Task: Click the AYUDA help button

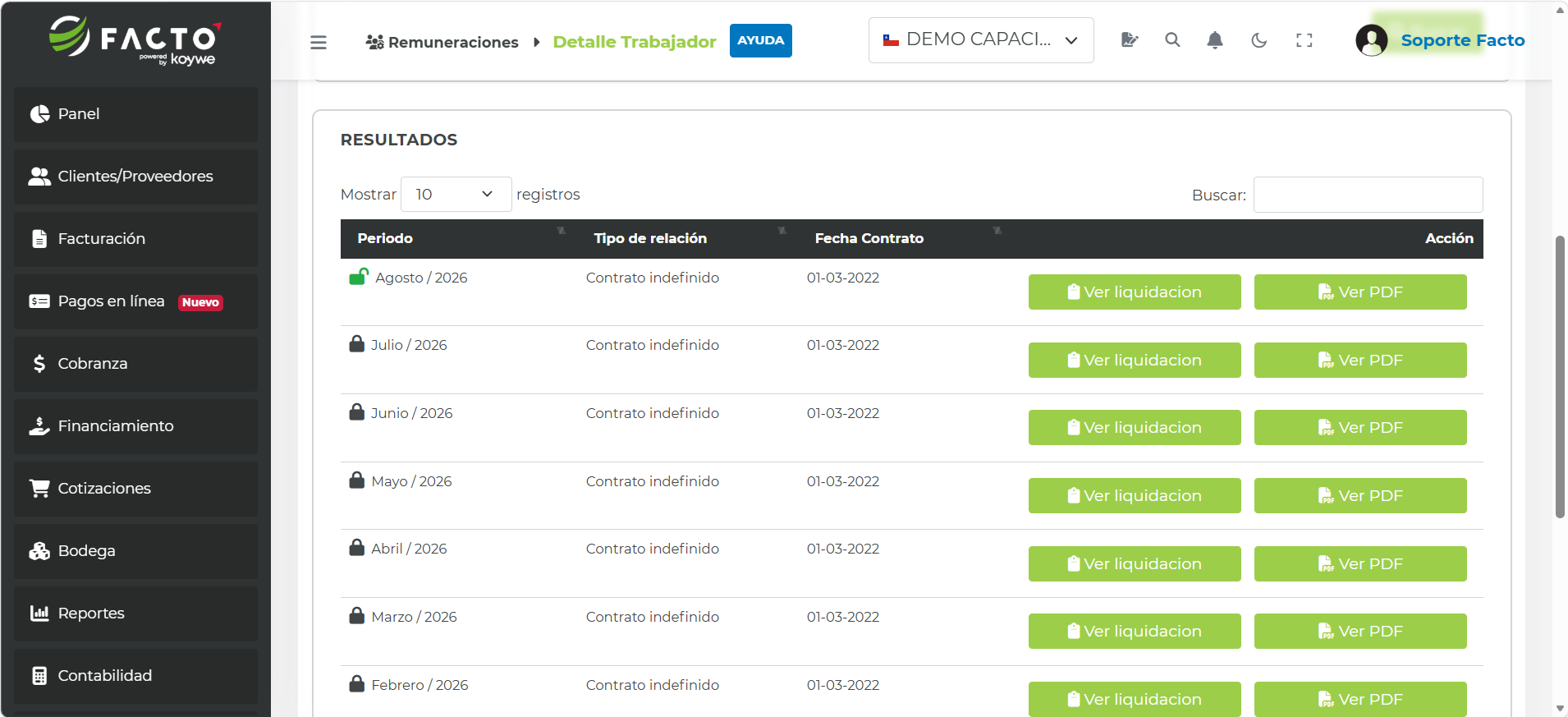Action: pos(760,40)
